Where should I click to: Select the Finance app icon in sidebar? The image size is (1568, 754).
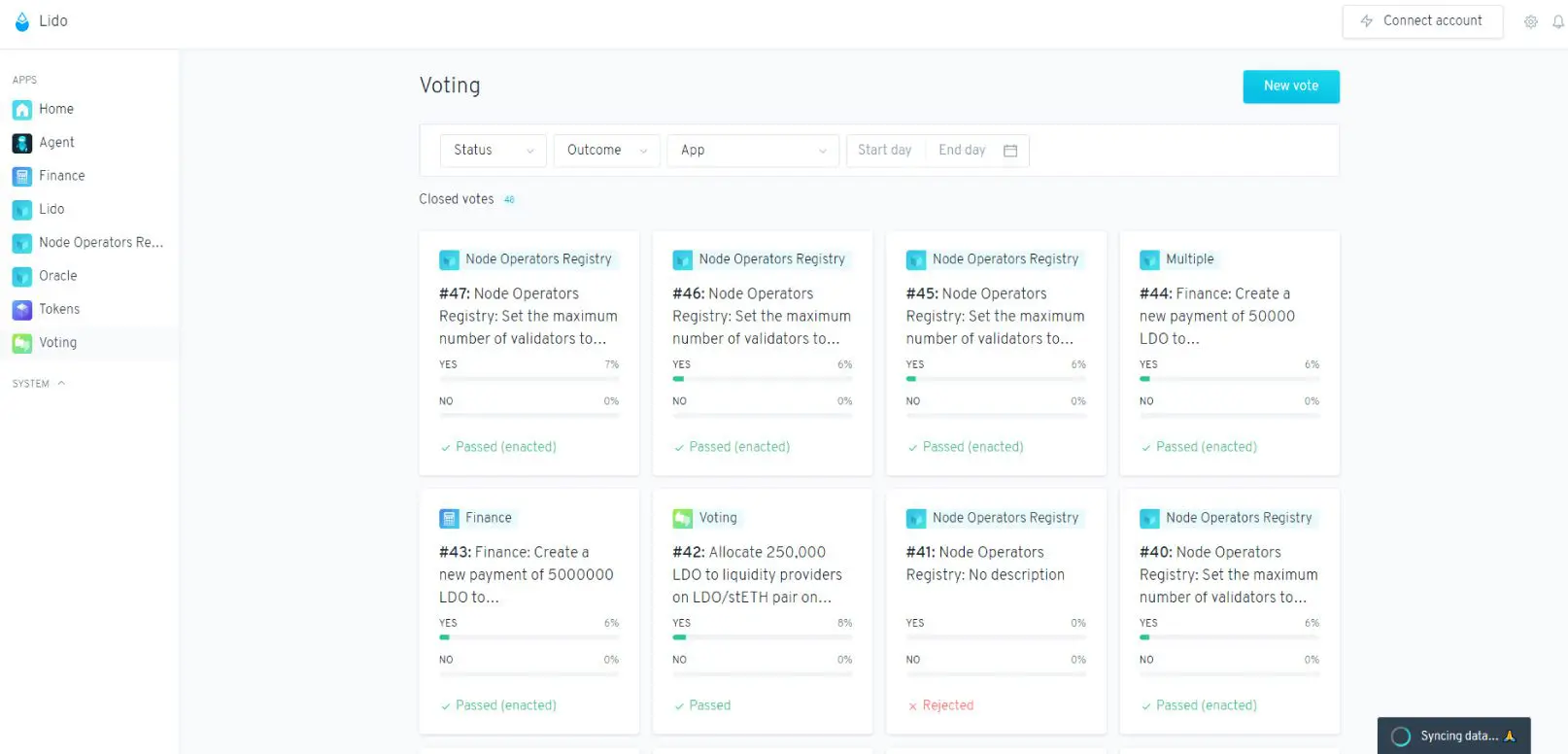tap(22, 176)
